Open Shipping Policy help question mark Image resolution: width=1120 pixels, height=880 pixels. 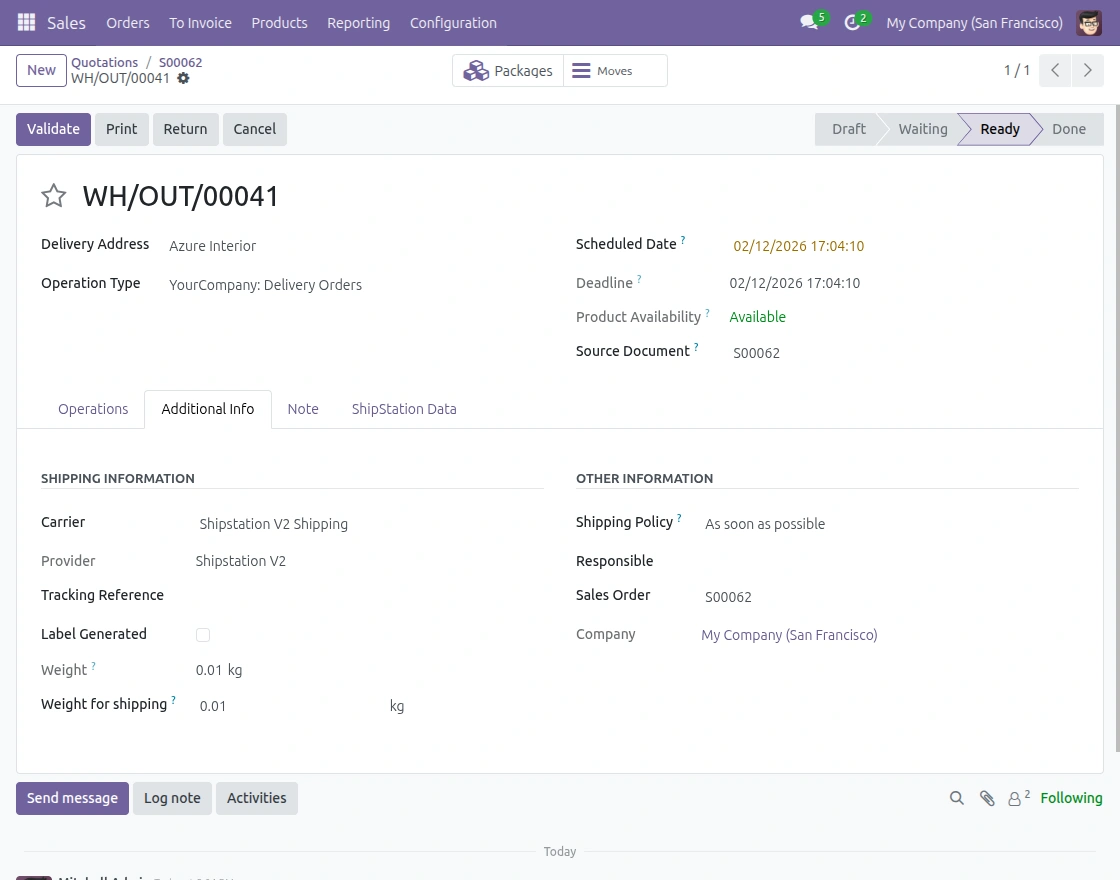(x=679, y=518)
